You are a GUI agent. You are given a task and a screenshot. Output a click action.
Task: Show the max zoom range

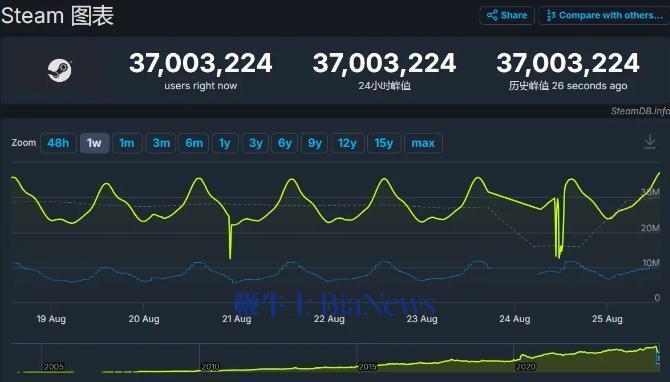pyautogui.click(x=423, y=143)
